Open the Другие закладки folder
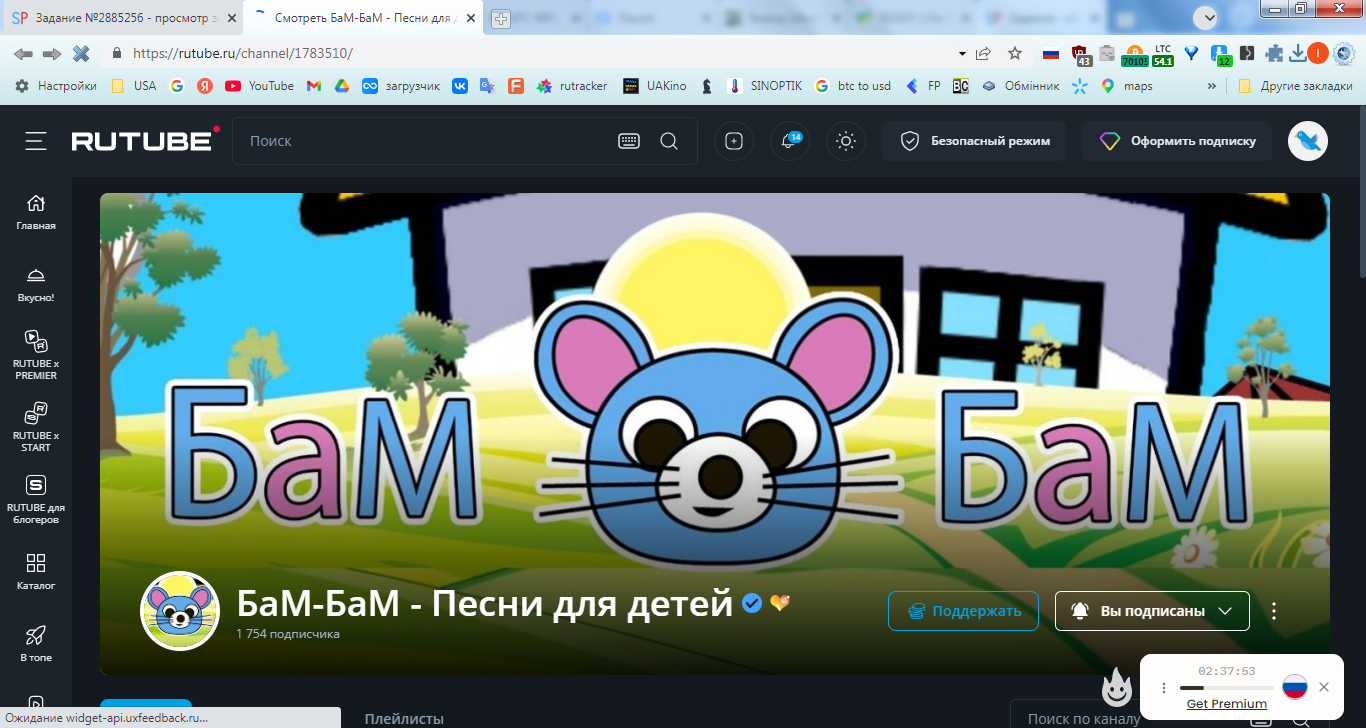This screenshot has width=1366, height=728. 1295,86
